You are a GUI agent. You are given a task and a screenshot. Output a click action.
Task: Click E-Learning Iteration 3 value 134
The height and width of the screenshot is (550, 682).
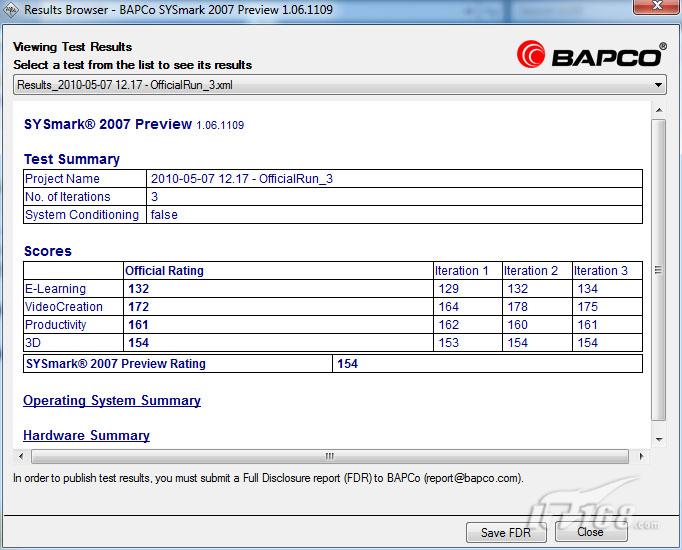coord(588,289)
